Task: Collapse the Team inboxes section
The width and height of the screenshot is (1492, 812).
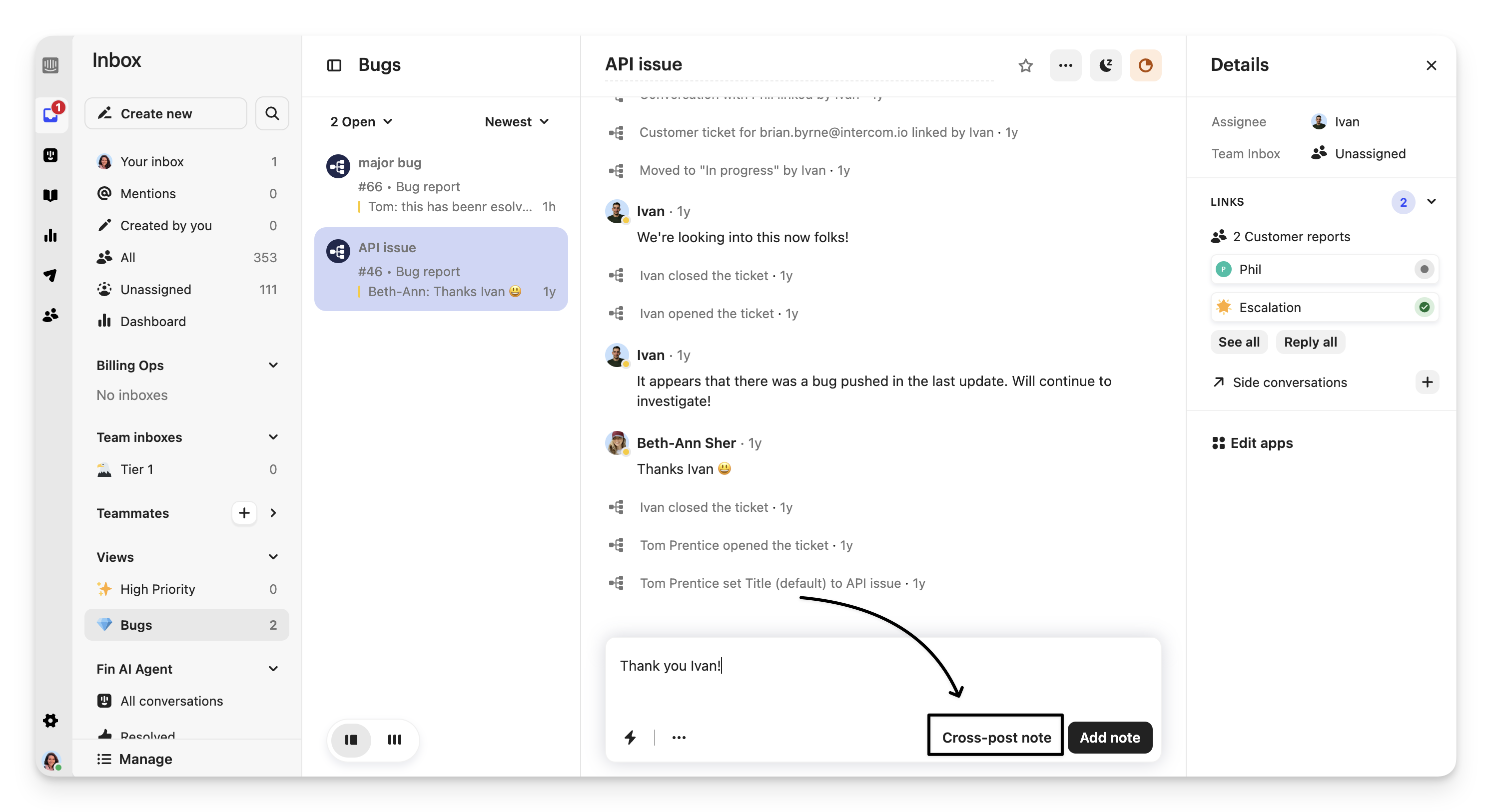Action: point(273,436)
